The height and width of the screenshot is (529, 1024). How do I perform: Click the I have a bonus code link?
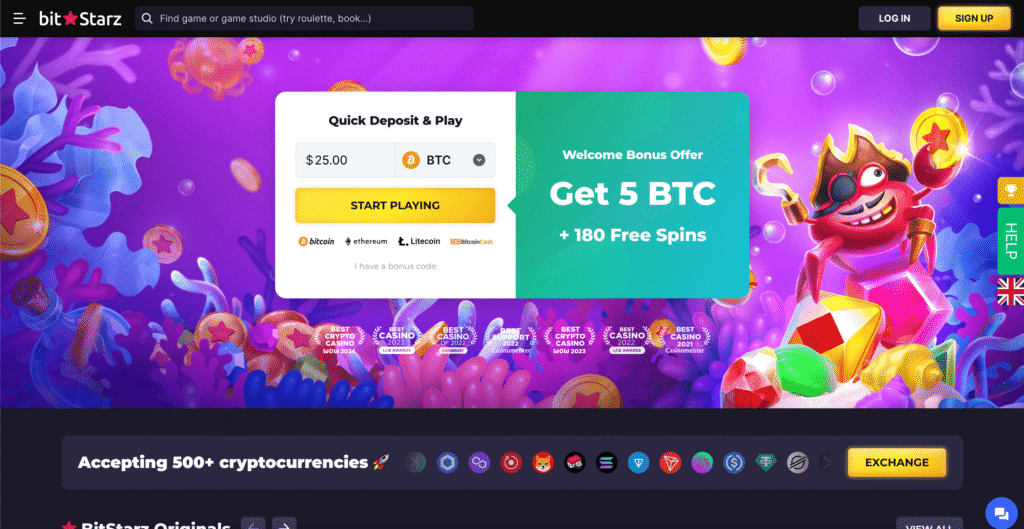pos(395,266)
